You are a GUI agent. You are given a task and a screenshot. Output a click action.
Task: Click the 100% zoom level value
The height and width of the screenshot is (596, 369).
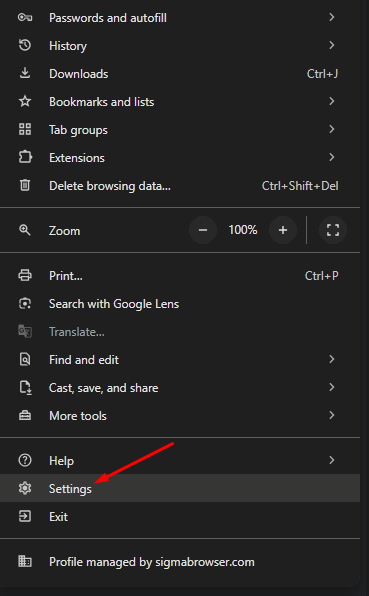pos(243,230)
